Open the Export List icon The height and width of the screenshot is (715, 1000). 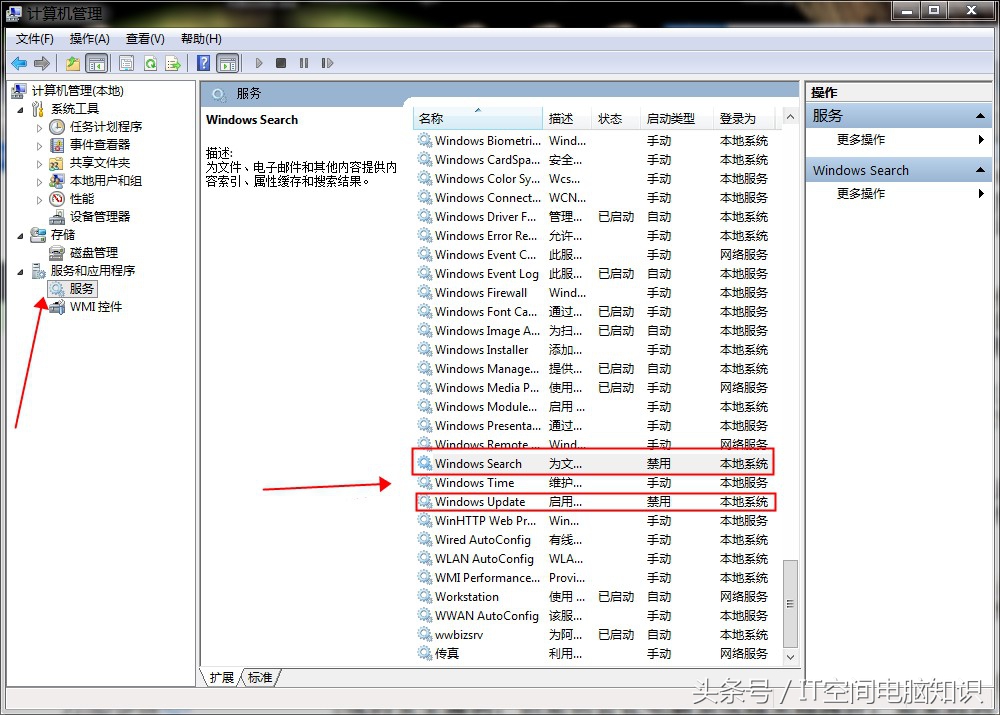tap(173, 63)
